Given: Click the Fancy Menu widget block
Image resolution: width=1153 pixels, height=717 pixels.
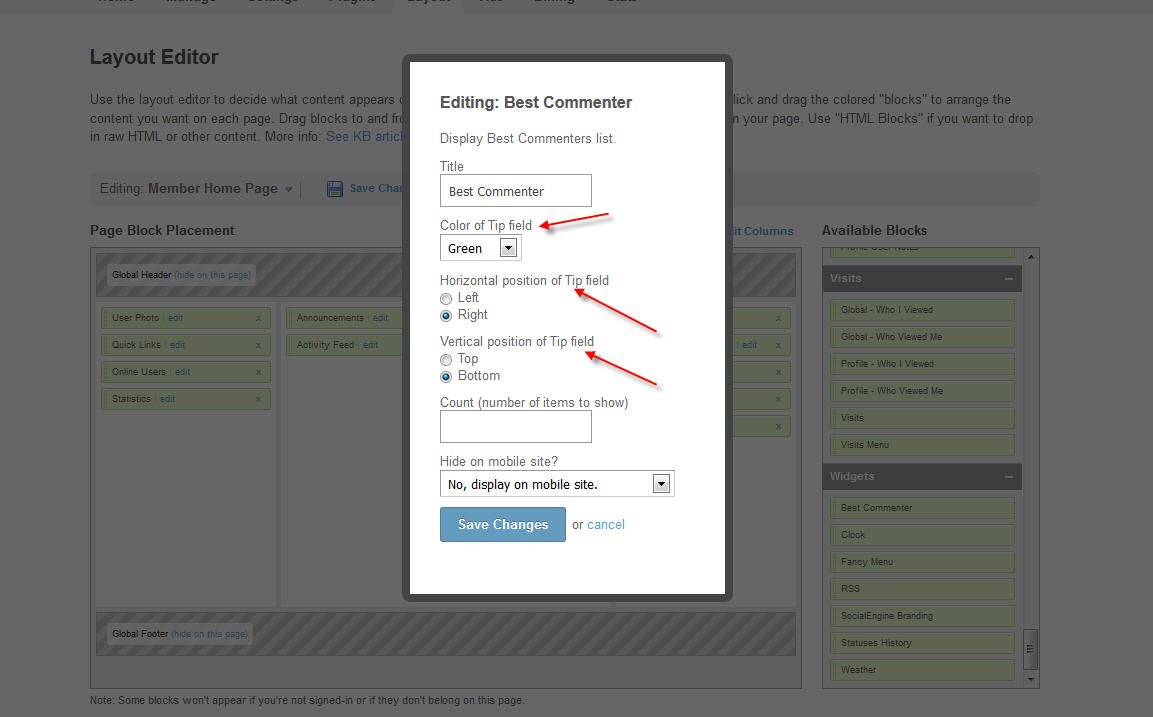Looking at the screenshot, I should [921, 562].
